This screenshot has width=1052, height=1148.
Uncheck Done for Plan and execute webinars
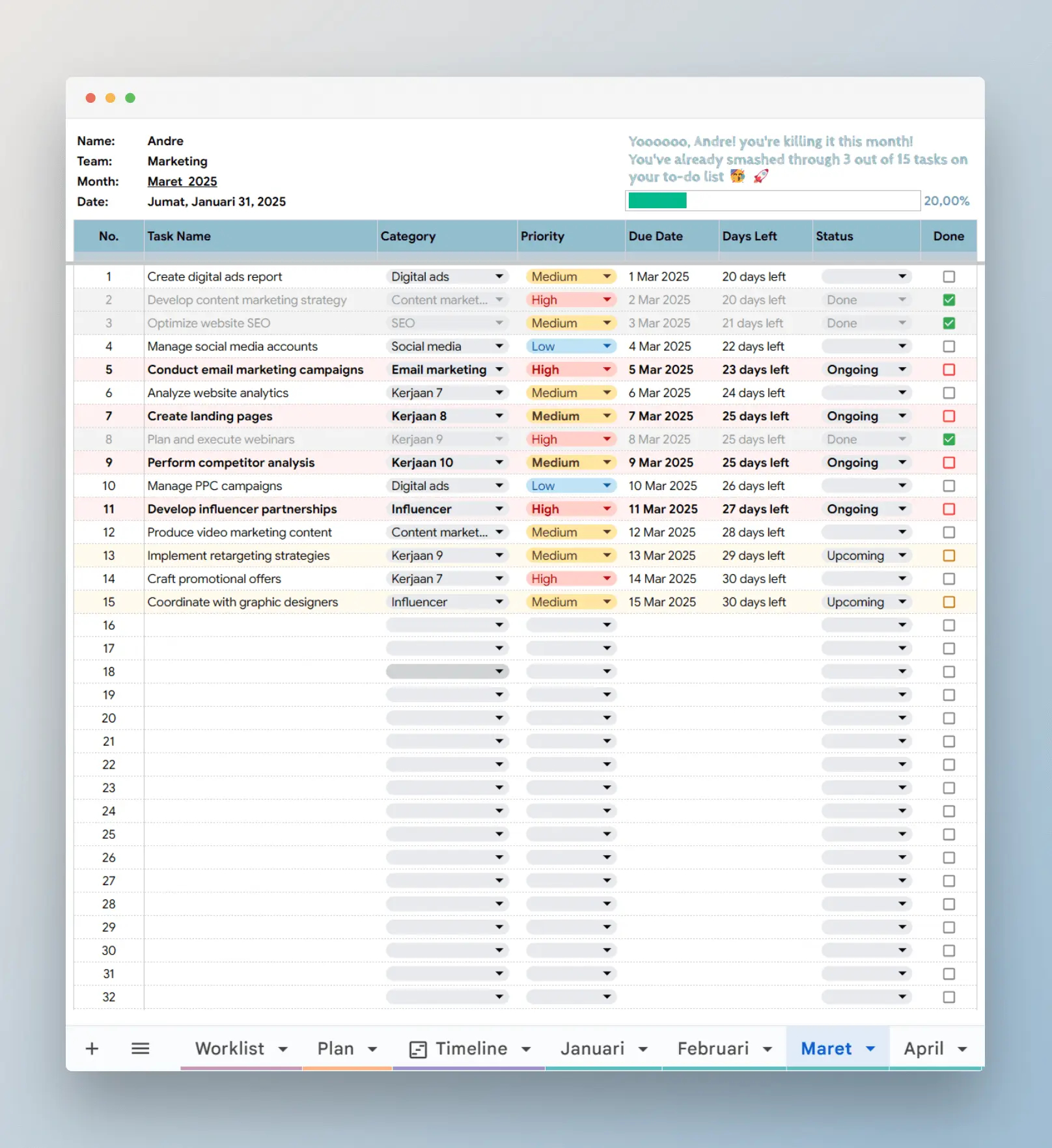coord(949,439)
